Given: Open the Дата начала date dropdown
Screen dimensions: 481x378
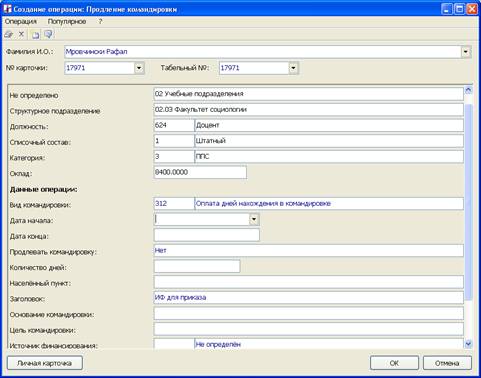Looking at the screenshot, I should pyautogui.click(x=254, y=219).
